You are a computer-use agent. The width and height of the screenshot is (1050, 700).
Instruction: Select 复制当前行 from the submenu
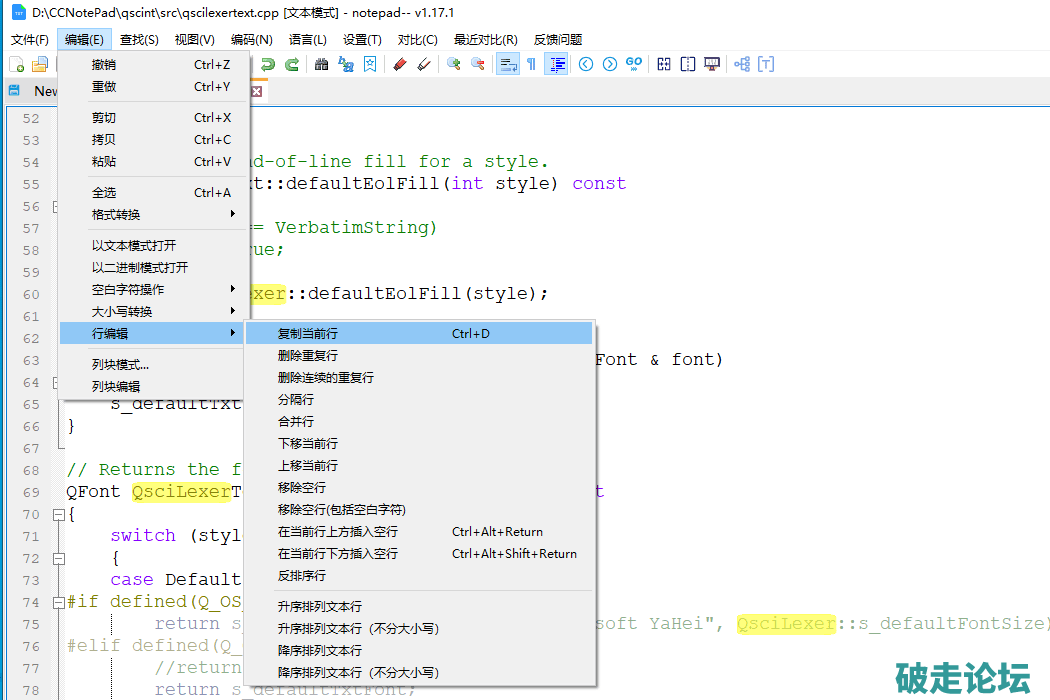308,333
